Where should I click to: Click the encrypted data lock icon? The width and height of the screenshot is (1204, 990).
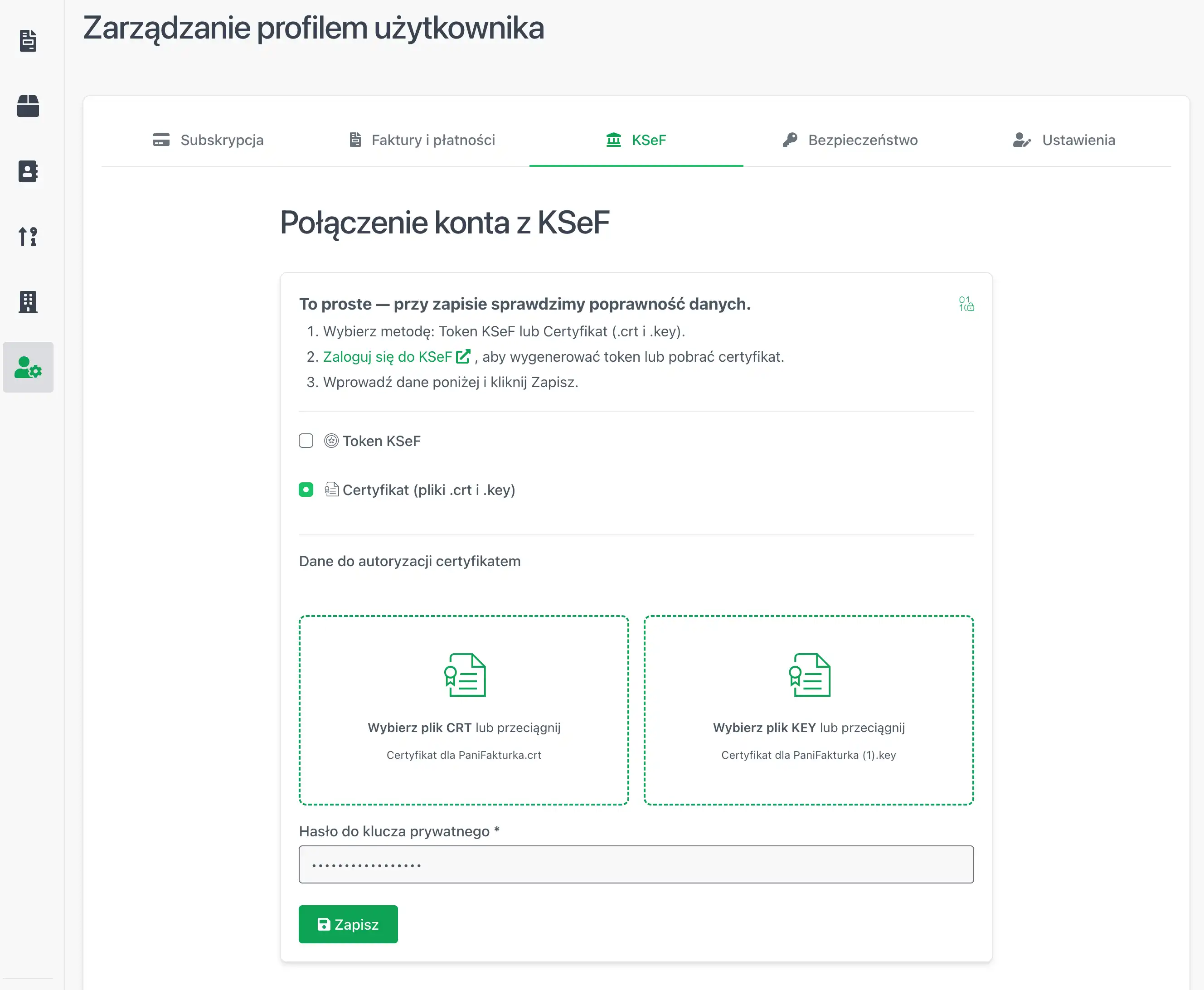(x=966, y=304)
